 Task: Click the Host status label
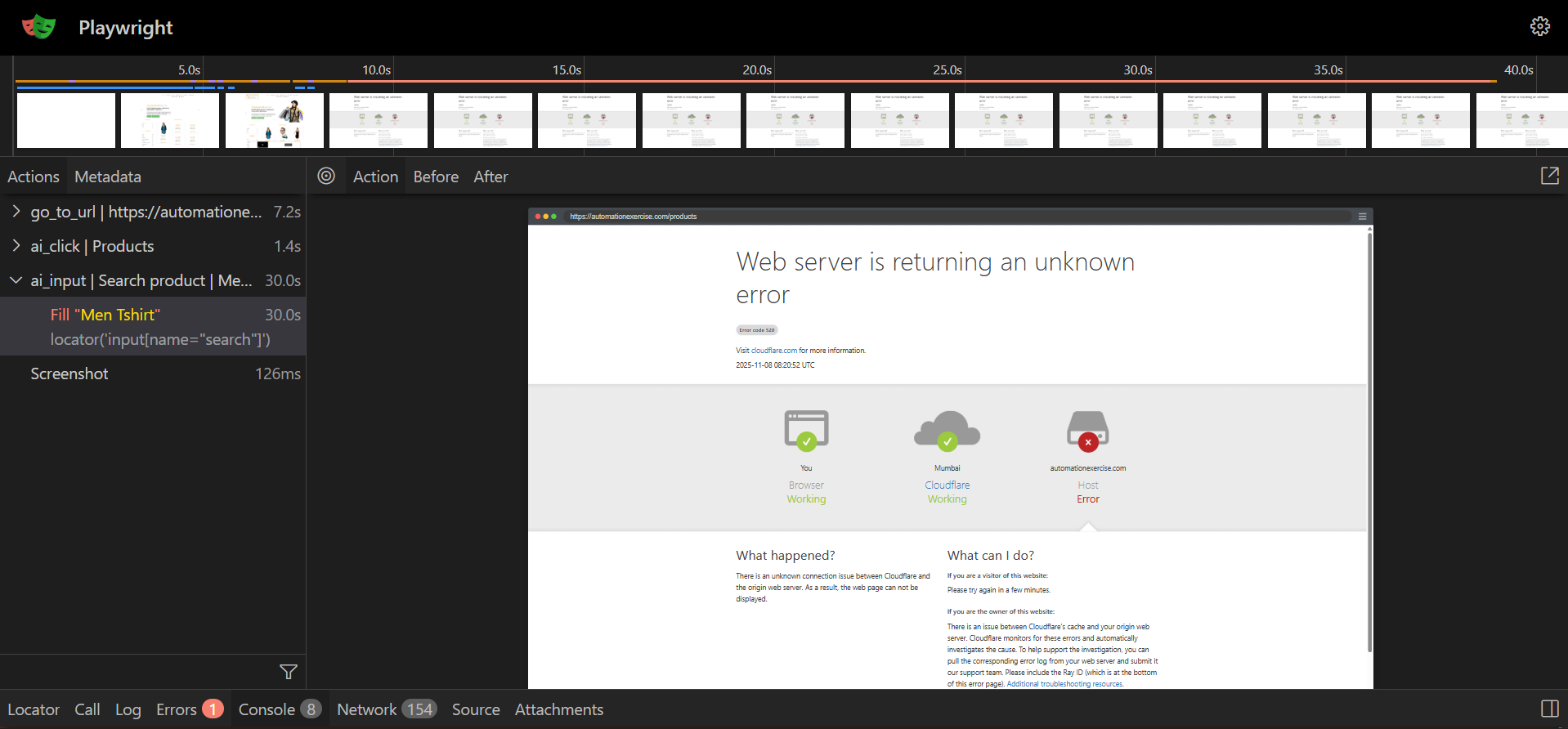click(1088, 485)
